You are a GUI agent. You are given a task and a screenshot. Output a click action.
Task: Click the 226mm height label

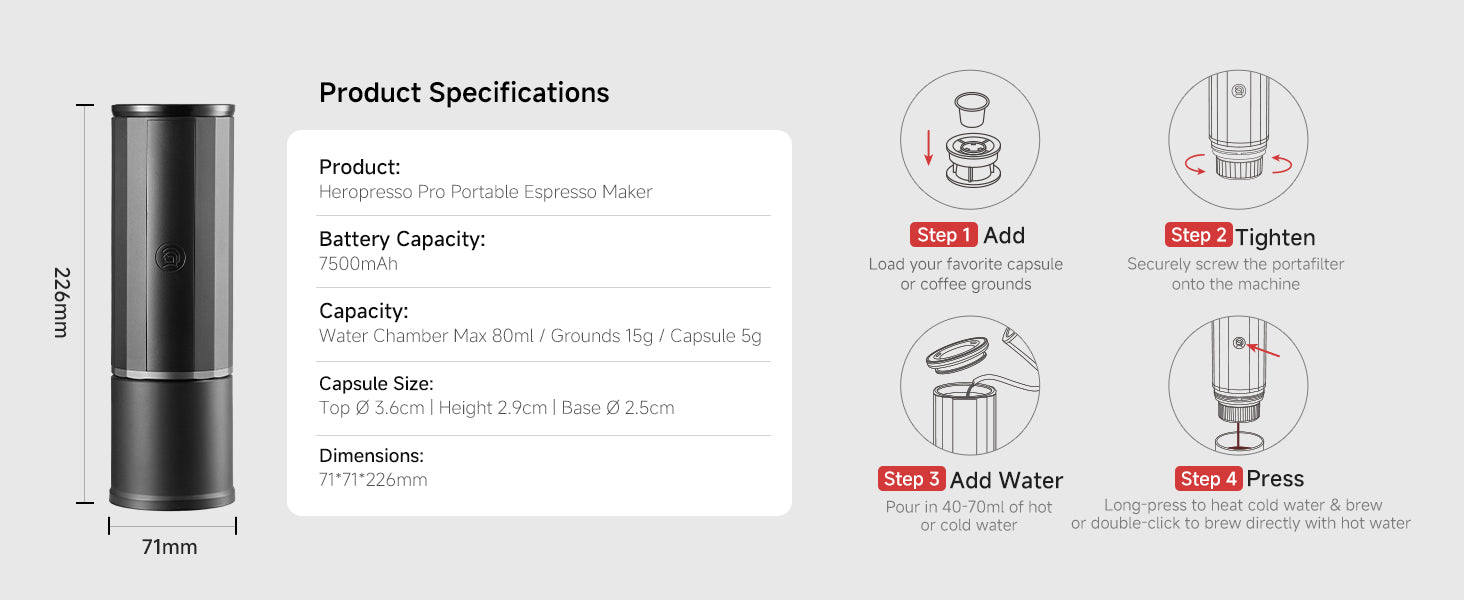coord(60,302)
